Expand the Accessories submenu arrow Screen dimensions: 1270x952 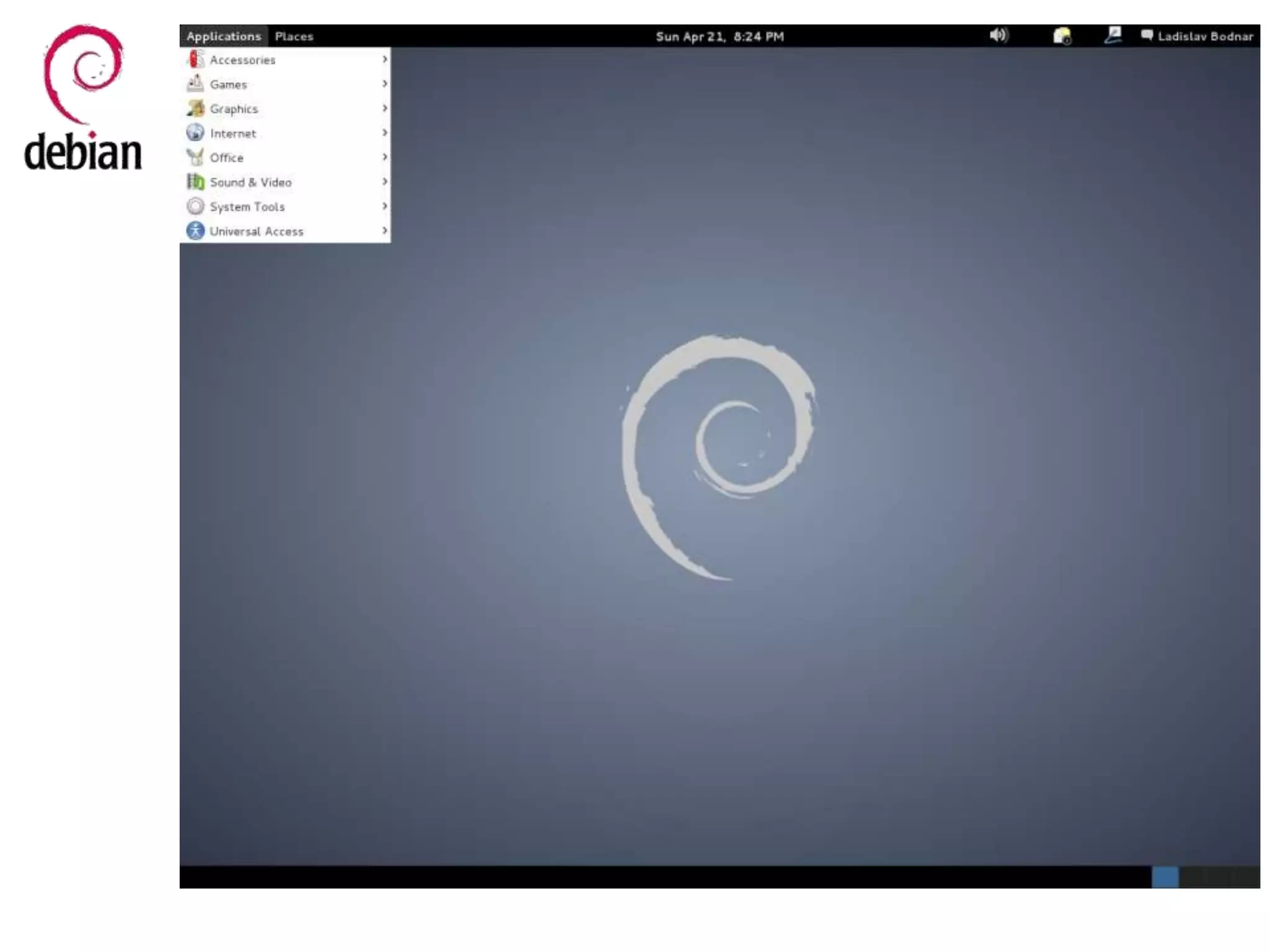(x=384, y=59)
